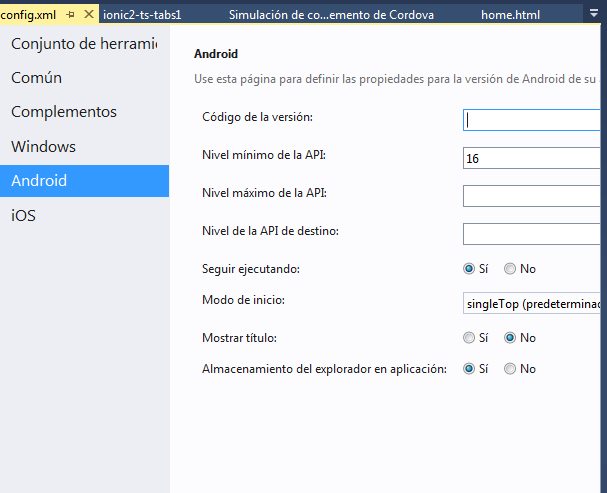
Task: Open the Modo de inicio dropdown
Action: coord(533,303)
